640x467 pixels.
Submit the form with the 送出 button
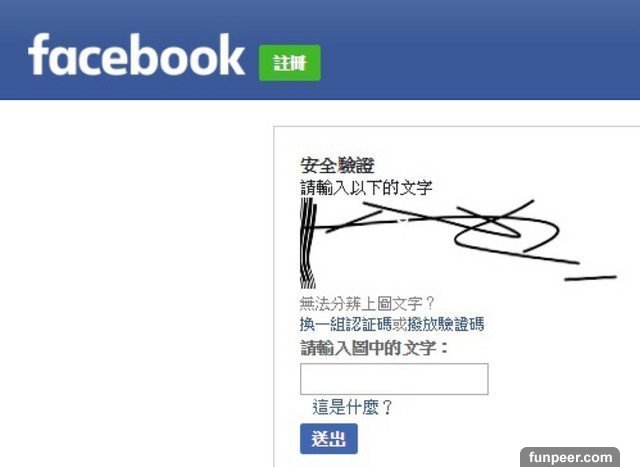329,439
